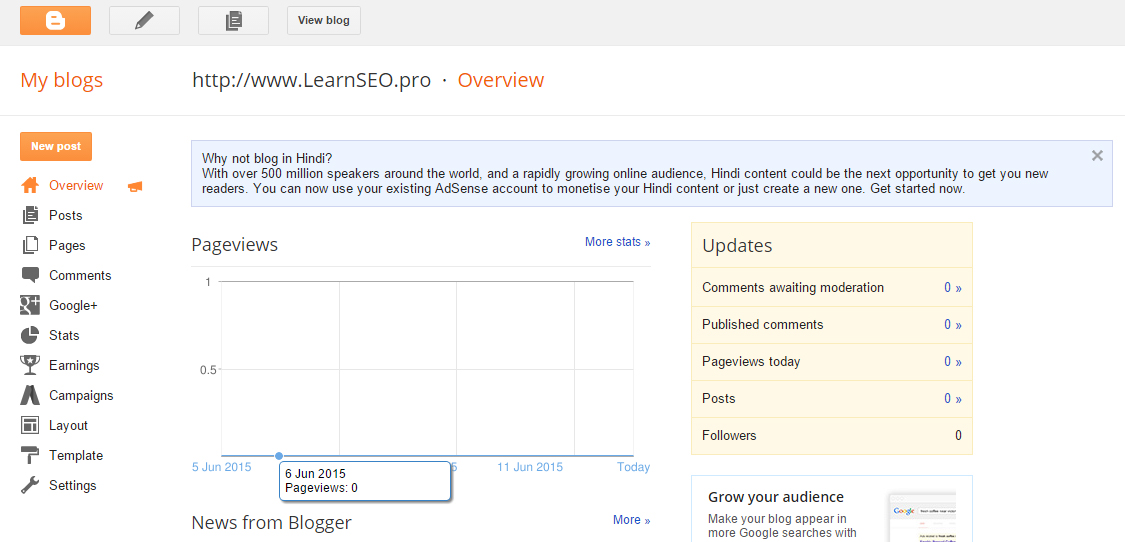Click the pencil new post icon
This screenshot has height=542, width=1125.
pos(144,20)
